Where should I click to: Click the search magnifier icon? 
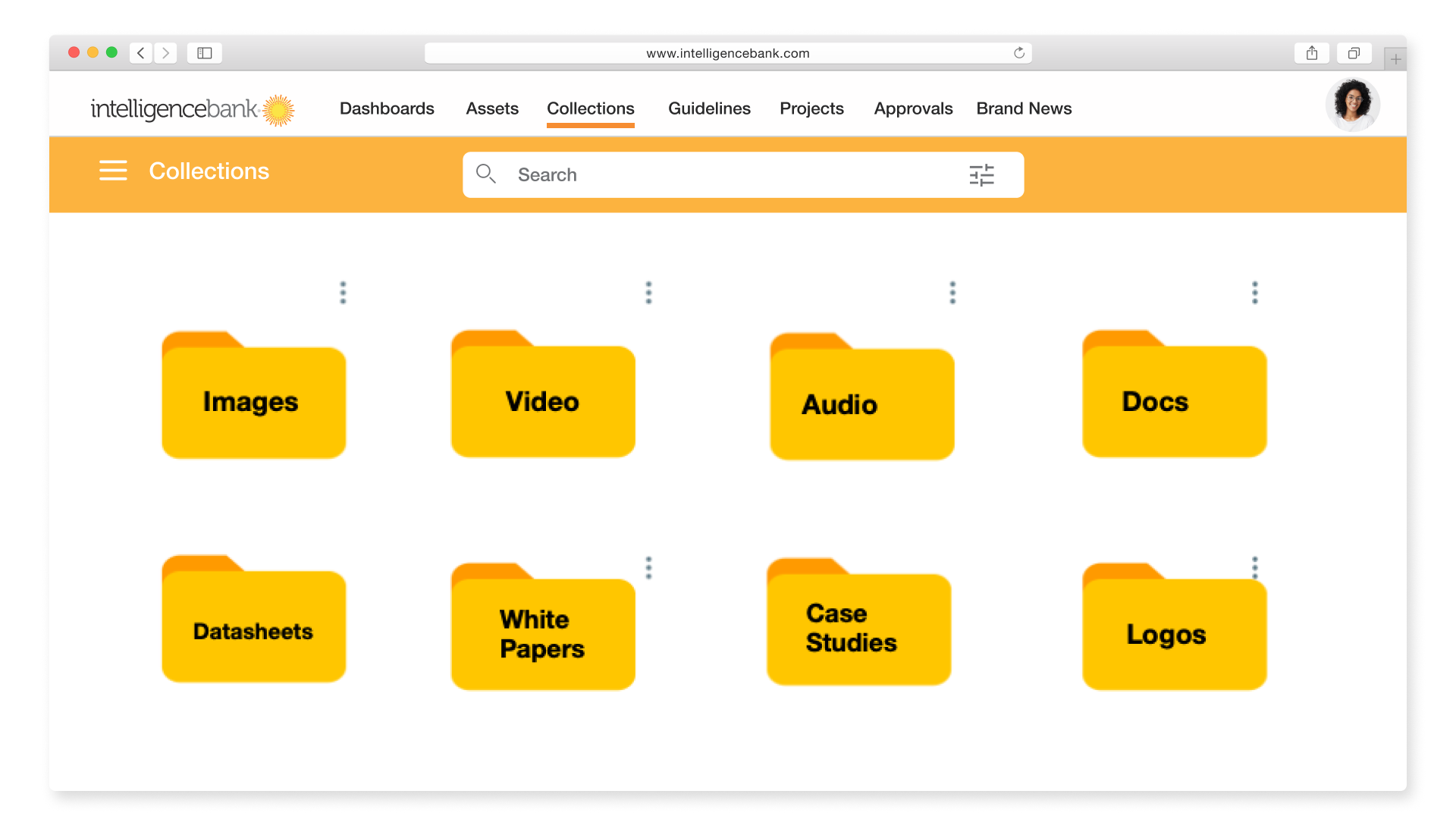tap(486, 174)
